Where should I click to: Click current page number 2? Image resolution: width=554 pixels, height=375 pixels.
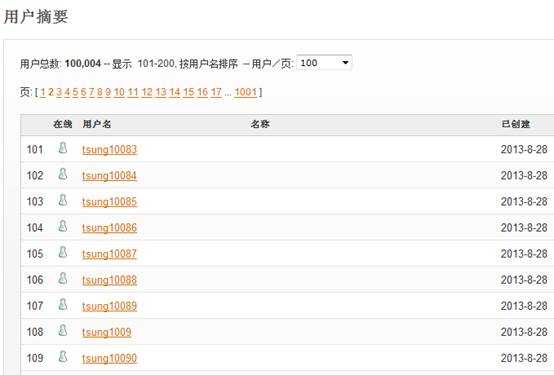[51, 92]
